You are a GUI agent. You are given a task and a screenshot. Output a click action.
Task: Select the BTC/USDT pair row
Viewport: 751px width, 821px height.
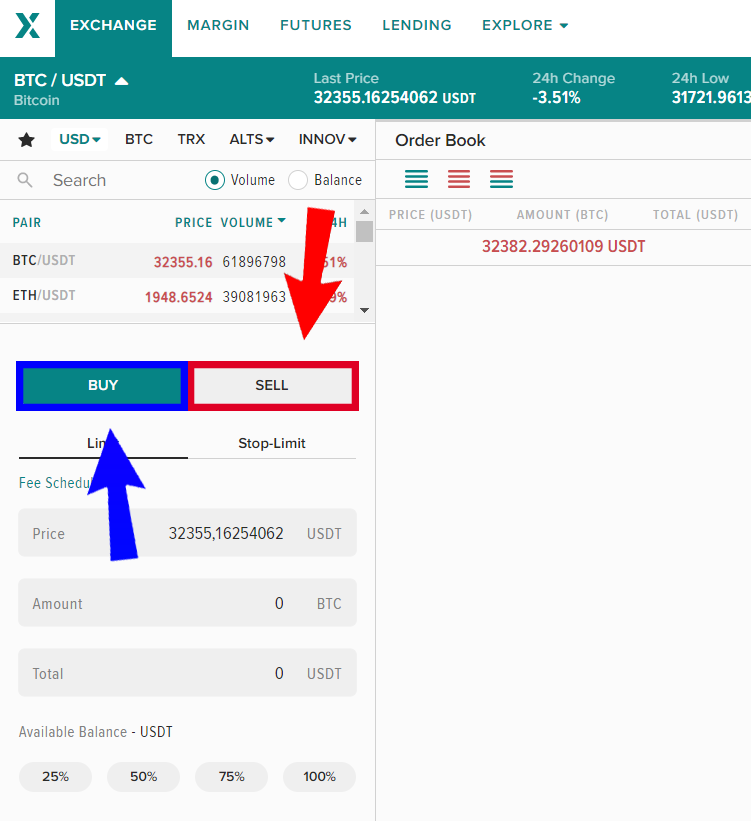pos(177,261)
